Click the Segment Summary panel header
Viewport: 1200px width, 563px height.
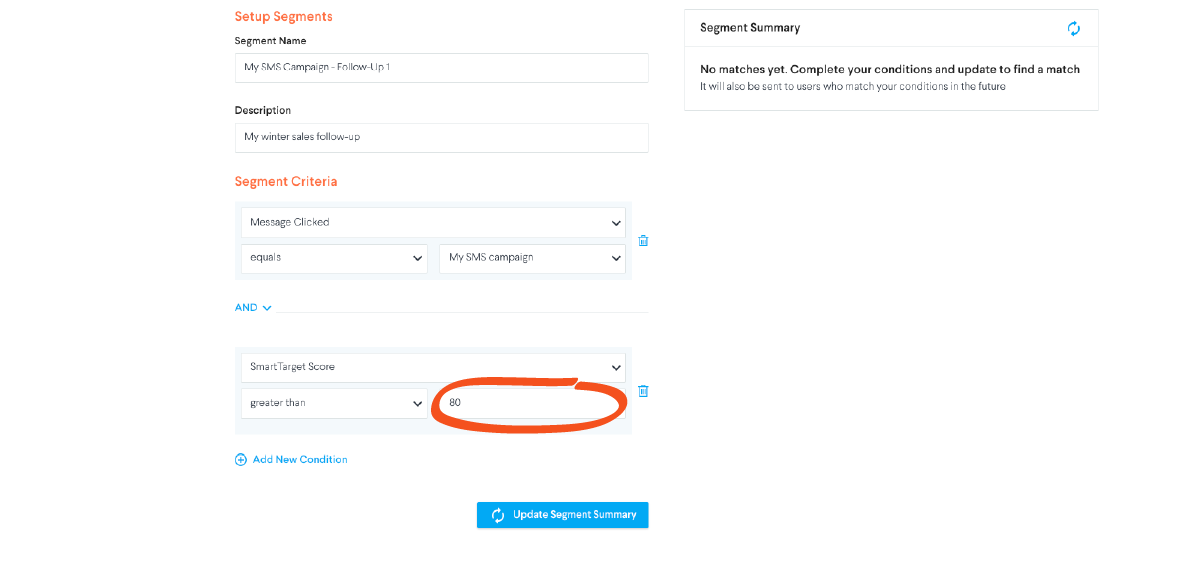pos(891,29)
